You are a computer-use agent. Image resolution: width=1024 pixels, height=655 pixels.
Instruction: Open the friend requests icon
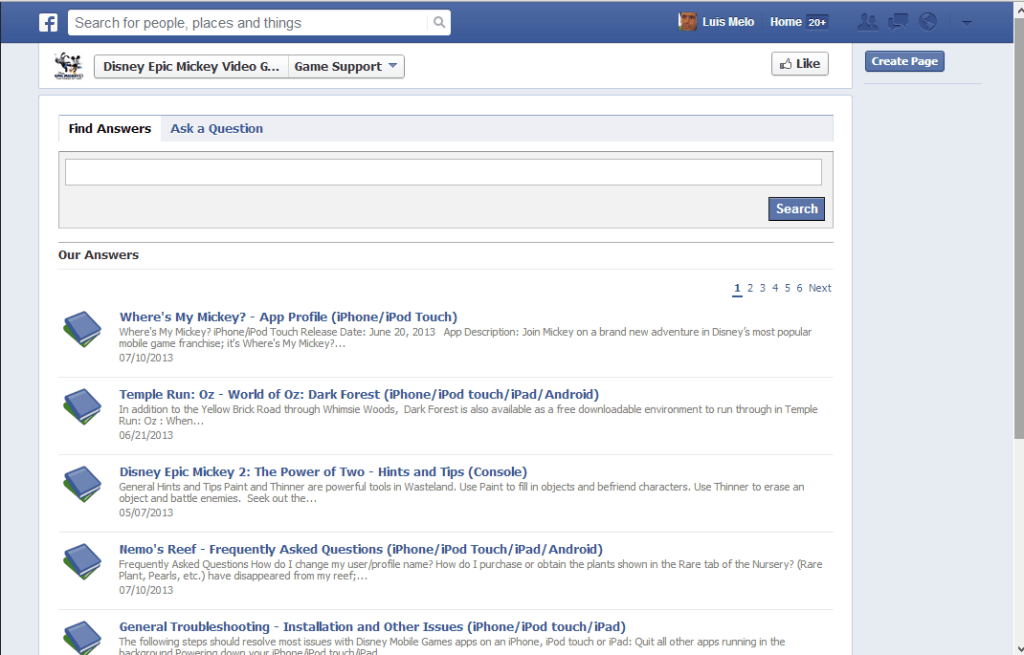coord(867,22)
